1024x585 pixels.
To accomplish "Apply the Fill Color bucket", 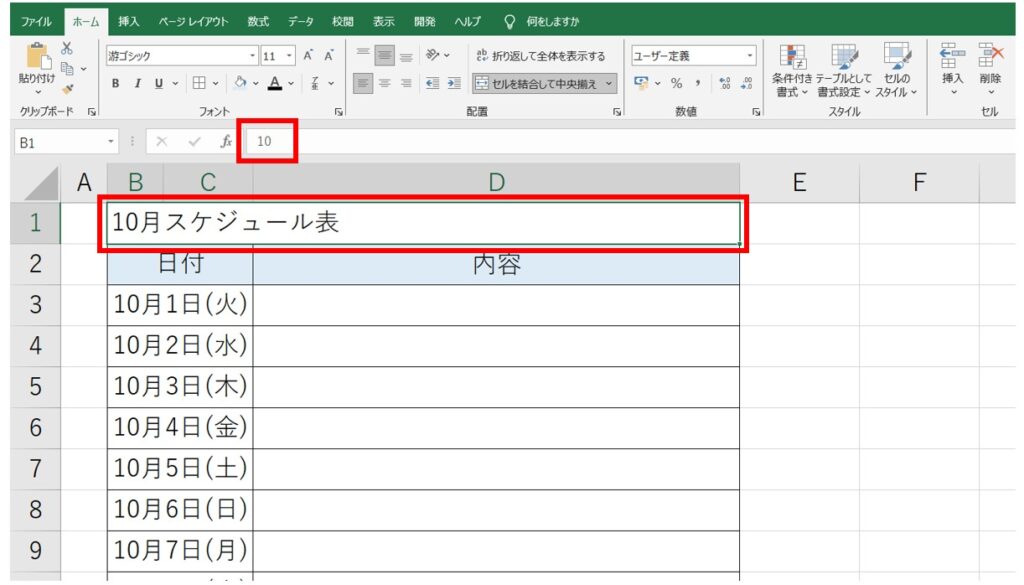I will tap(240, 83).
